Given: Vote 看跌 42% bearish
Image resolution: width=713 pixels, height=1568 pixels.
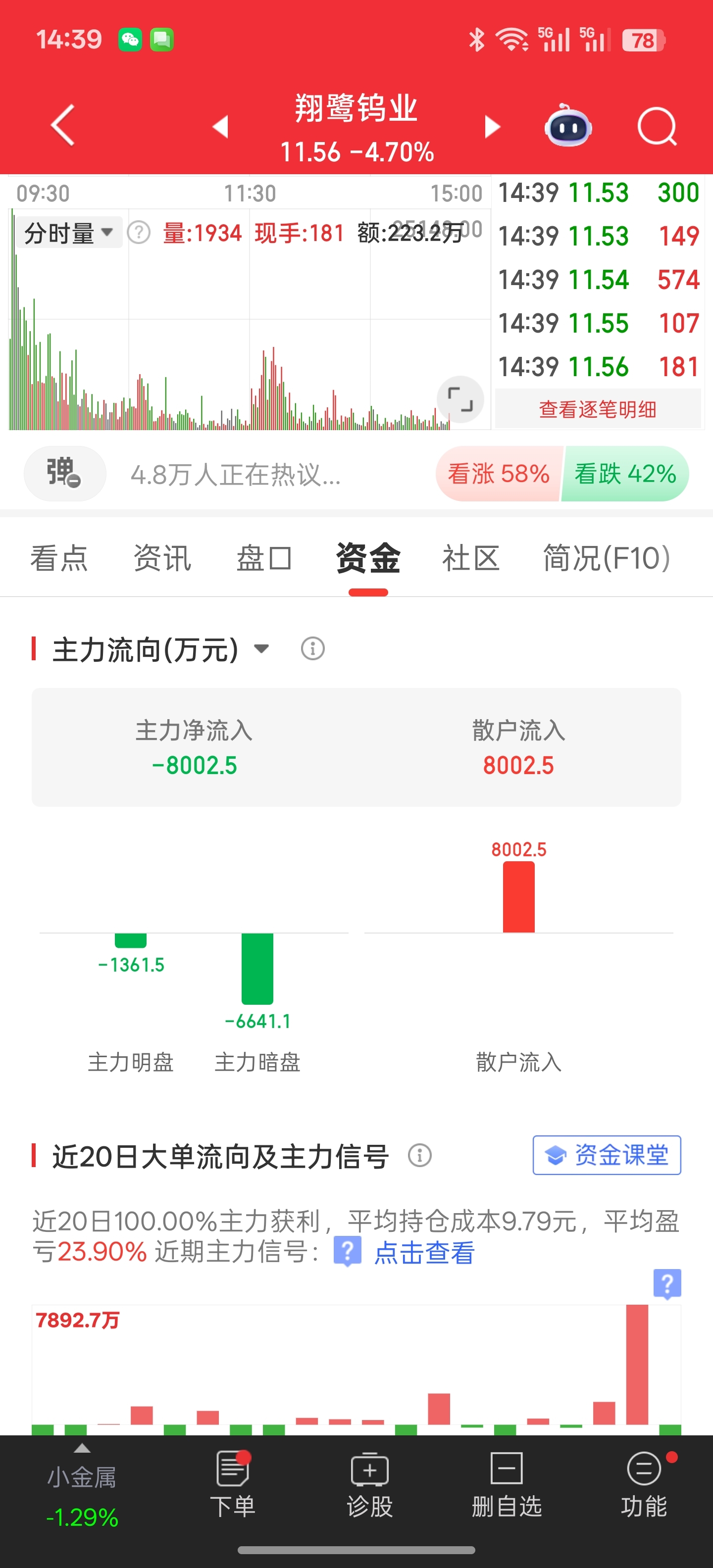Looking at the screenshot, I should click(625, 474).
